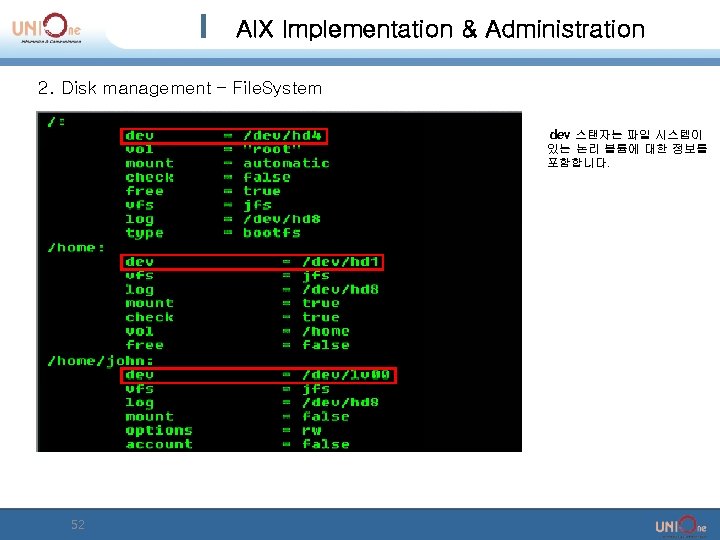Click the value "rw" on the options line
This screenshot has height=540, width=720.
point(312,430)
